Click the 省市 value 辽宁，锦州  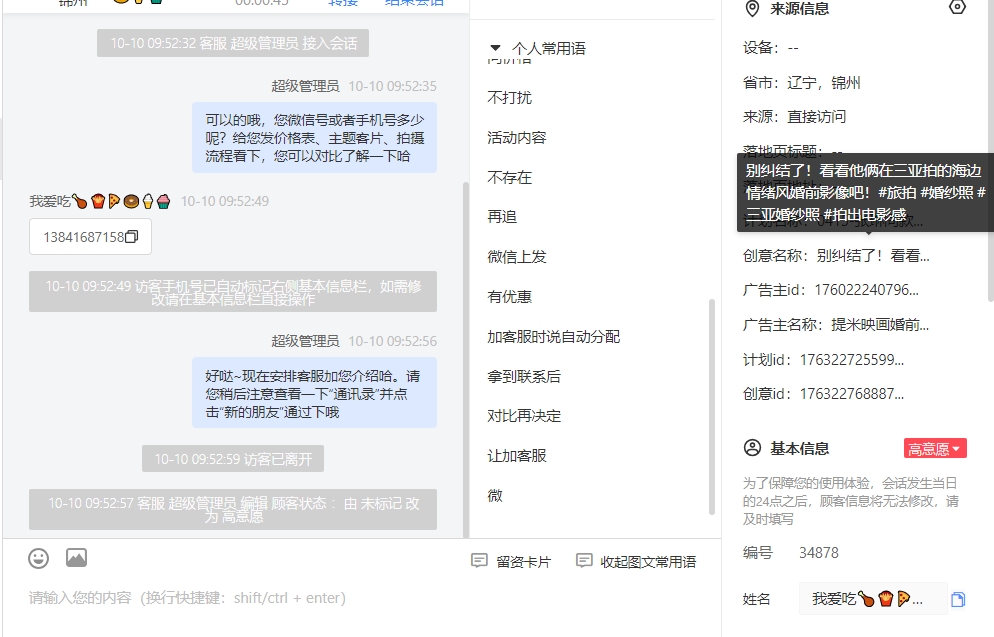823,83
